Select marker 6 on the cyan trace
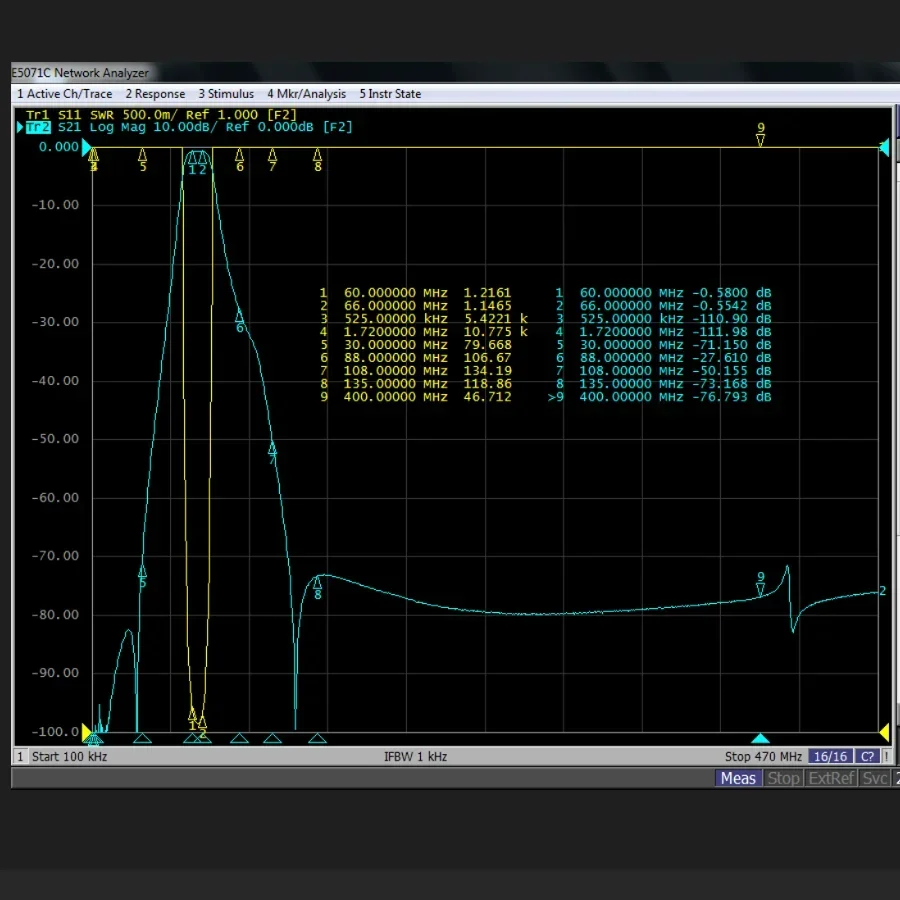The width and height of the screenshot is (900, 900). click(x=240, y=317)
